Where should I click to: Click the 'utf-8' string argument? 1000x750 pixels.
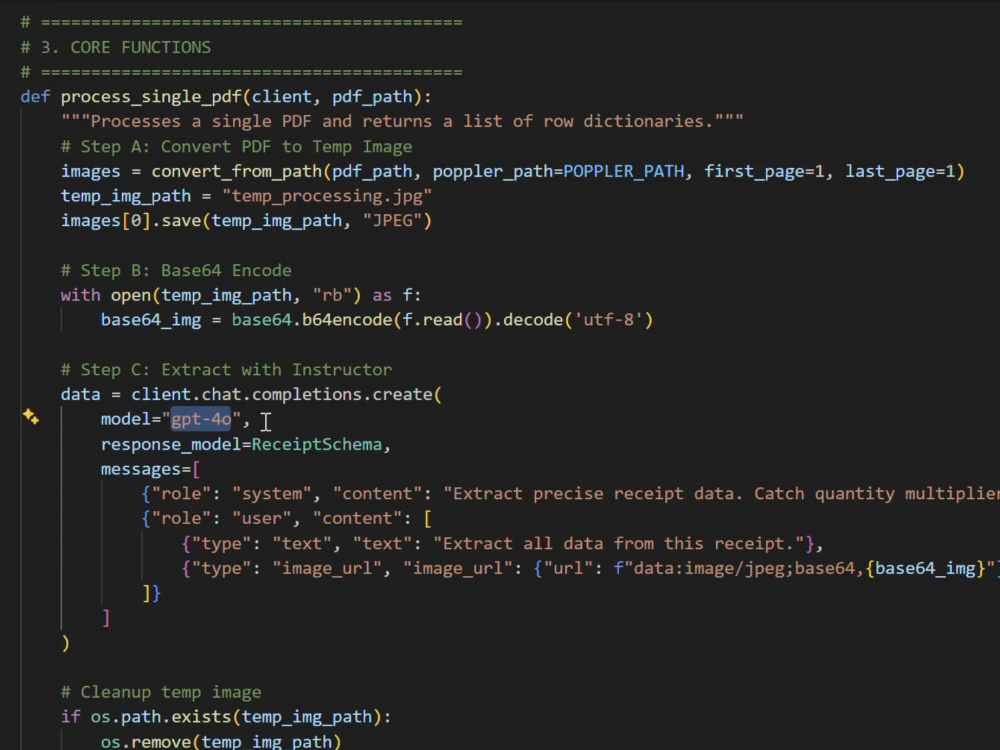608,320
